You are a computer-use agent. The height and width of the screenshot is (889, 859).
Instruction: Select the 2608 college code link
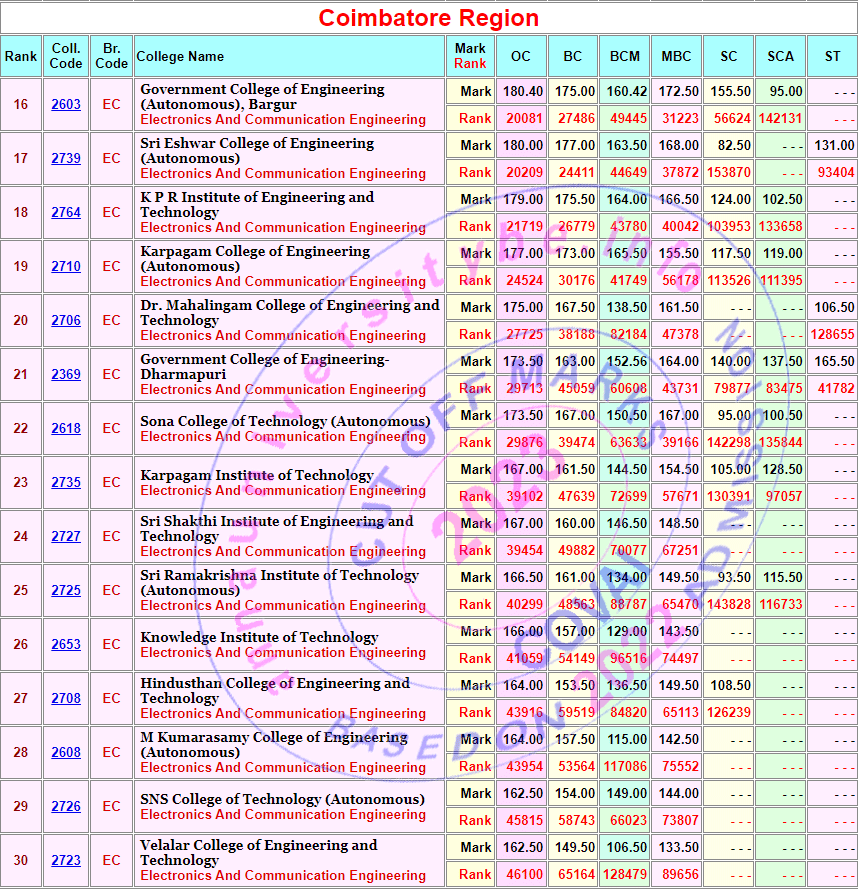(66, 753)
